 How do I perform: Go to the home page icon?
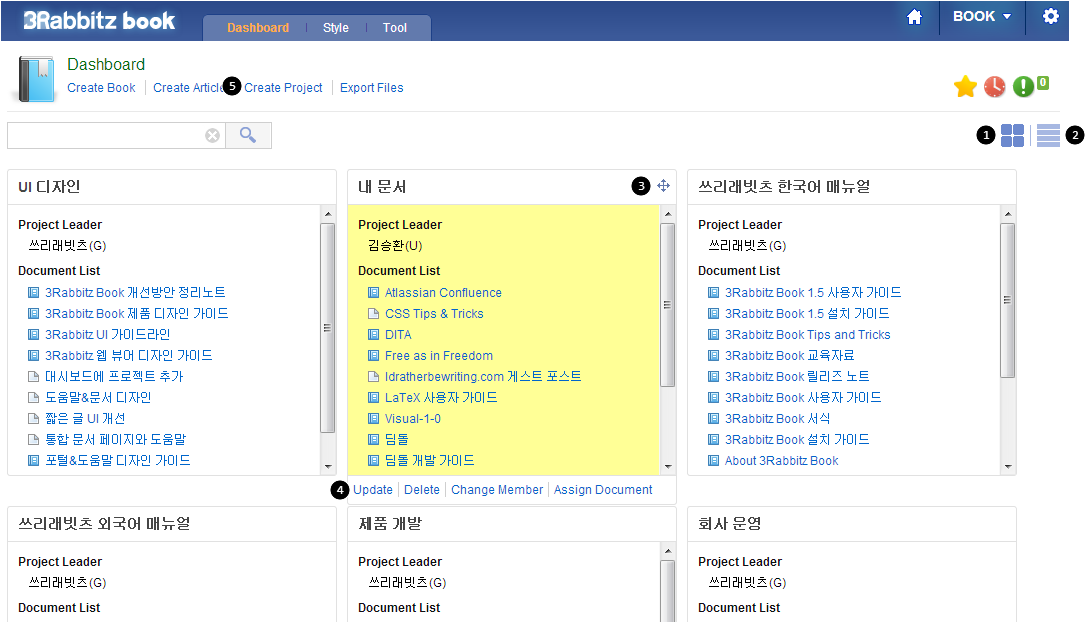coord(914,17)
